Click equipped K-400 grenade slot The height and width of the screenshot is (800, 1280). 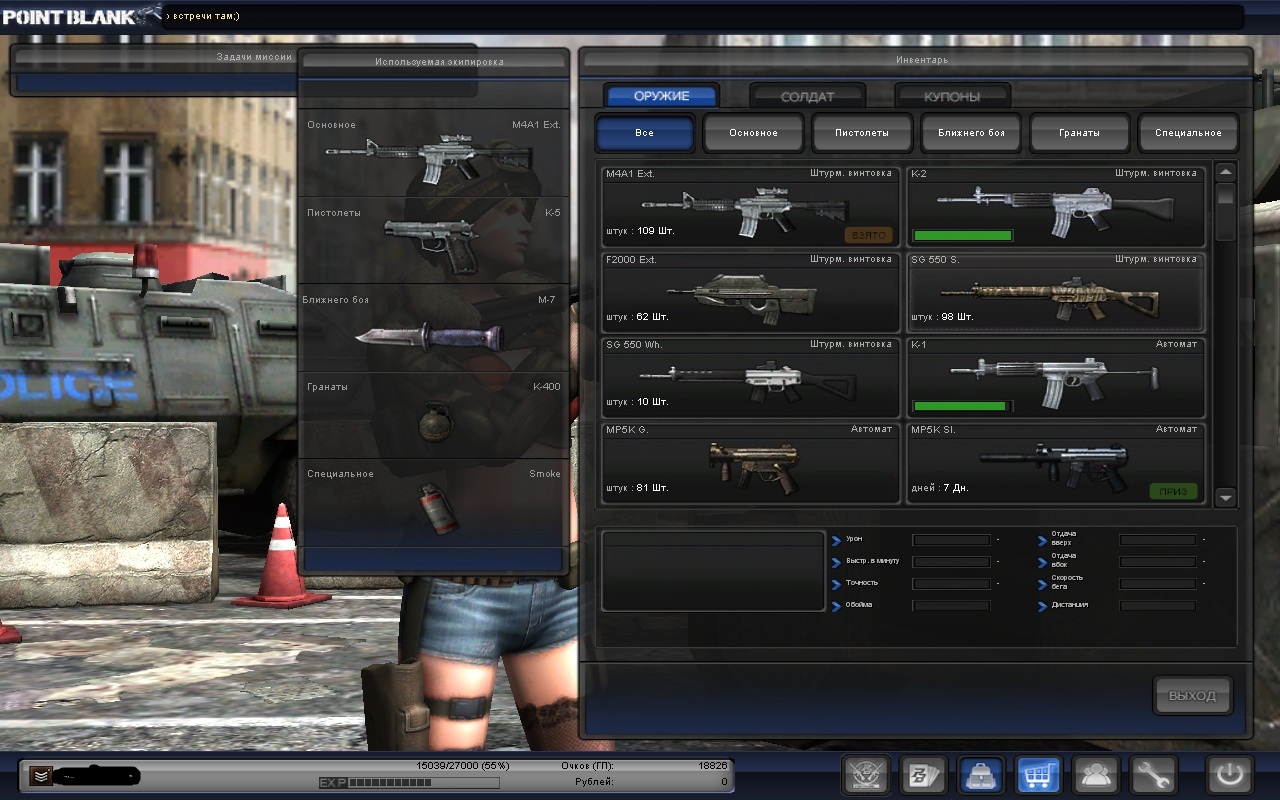click(x=434, y=415)
